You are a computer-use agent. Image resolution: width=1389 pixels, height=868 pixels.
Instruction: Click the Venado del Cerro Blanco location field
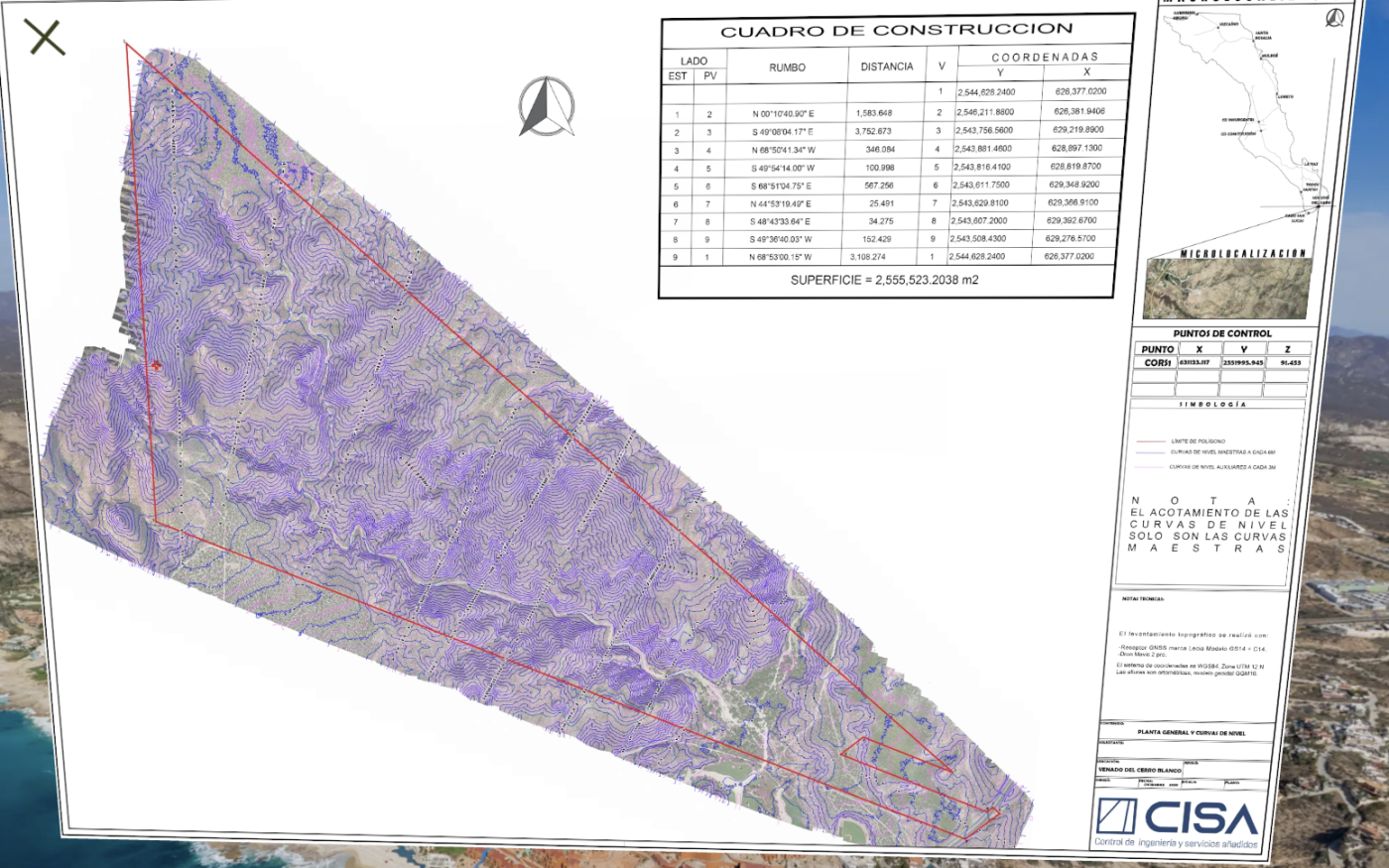[1140, 770]
